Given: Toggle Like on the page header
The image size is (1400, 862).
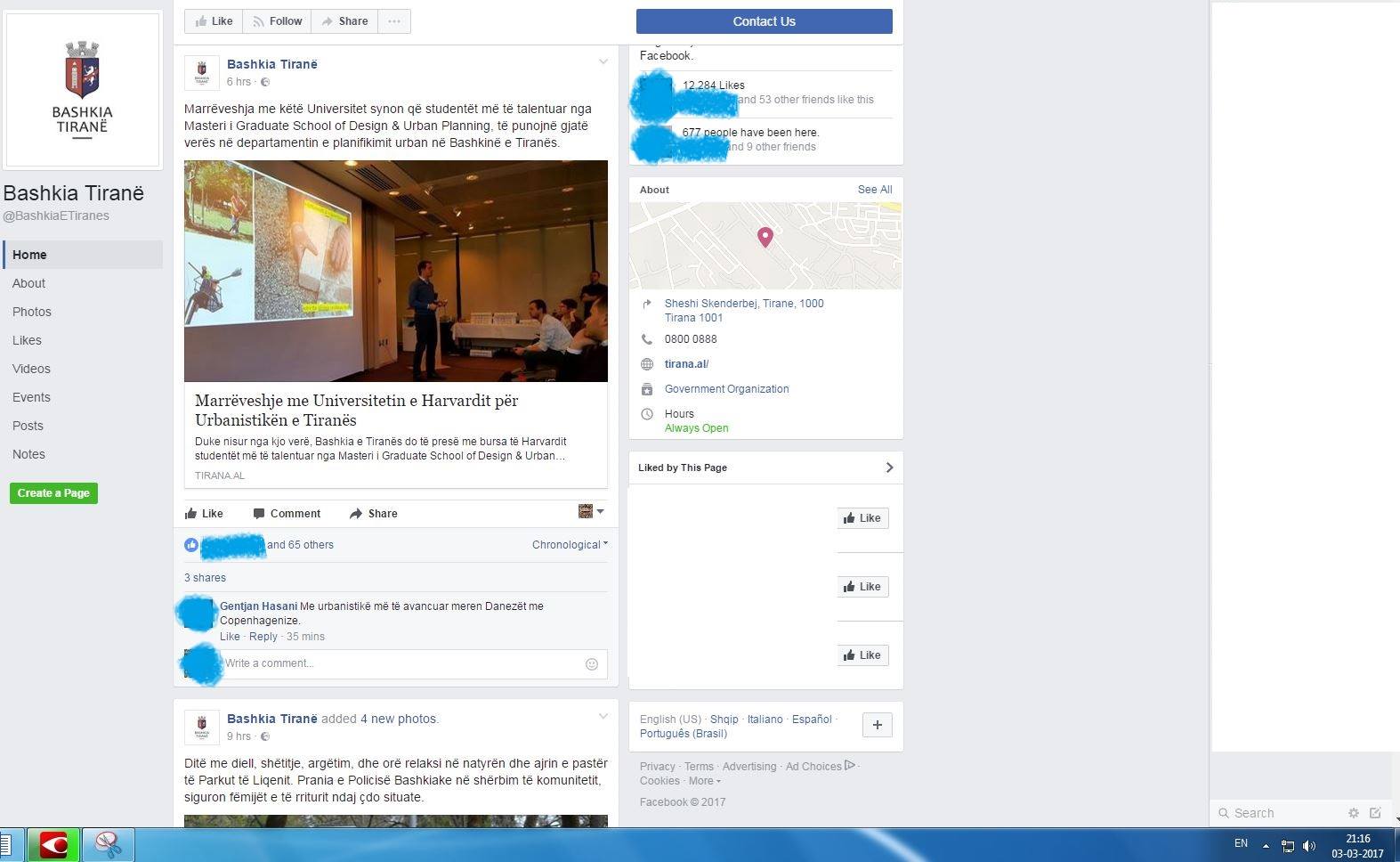Looking at the screenshot, I should coord(214,21).
